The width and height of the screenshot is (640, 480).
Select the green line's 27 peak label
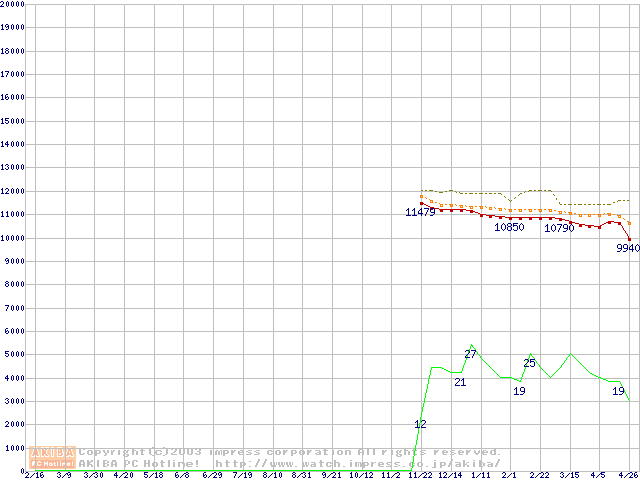tap(470, 355)
